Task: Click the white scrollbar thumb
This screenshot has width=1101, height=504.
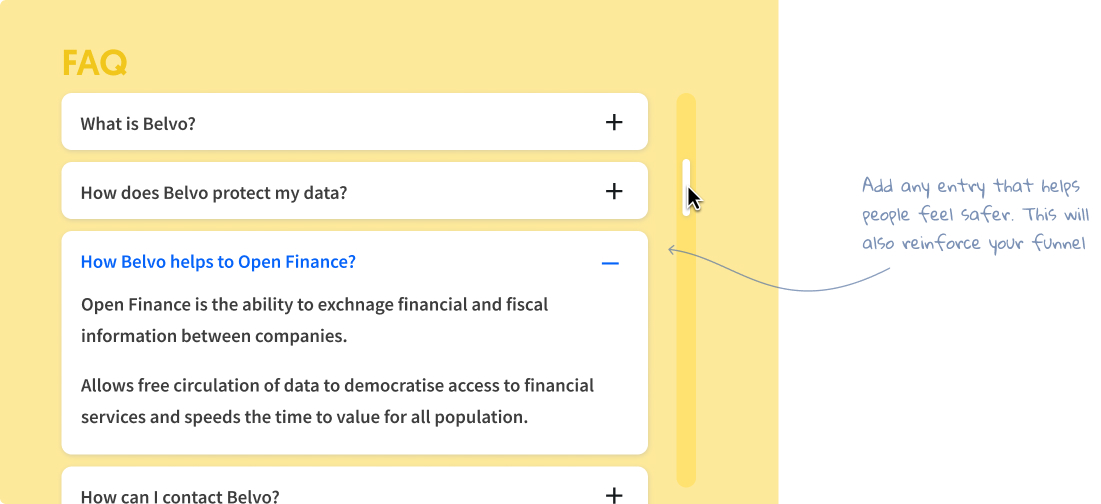Action: [686, 187]
